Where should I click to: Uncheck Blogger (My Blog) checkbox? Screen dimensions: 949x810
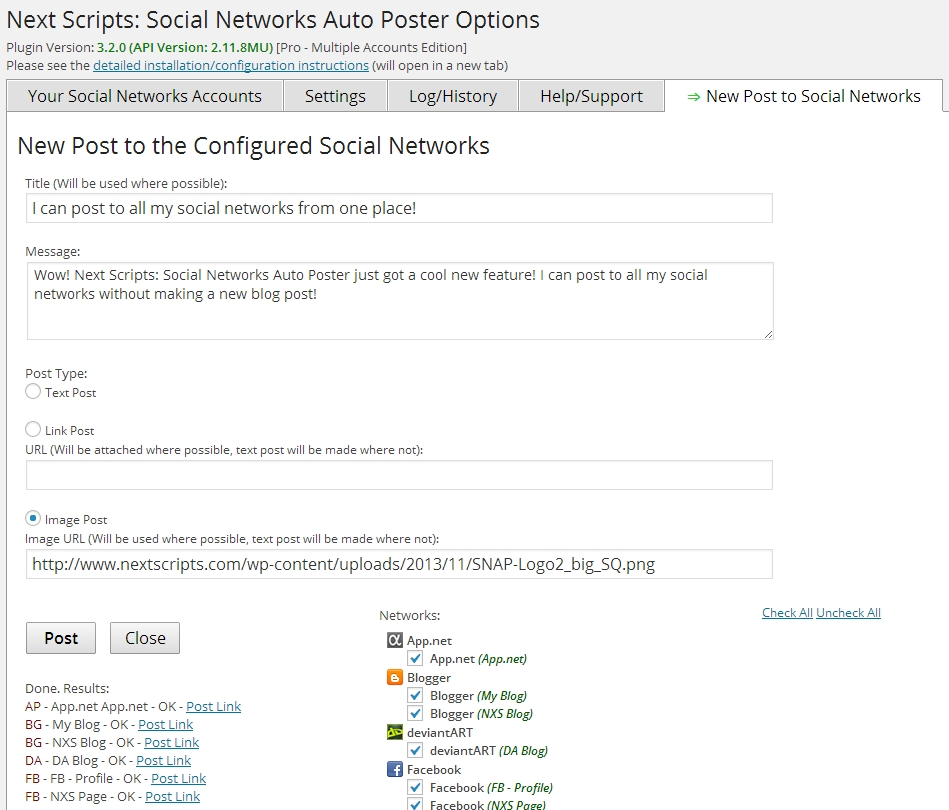[415, 695]
